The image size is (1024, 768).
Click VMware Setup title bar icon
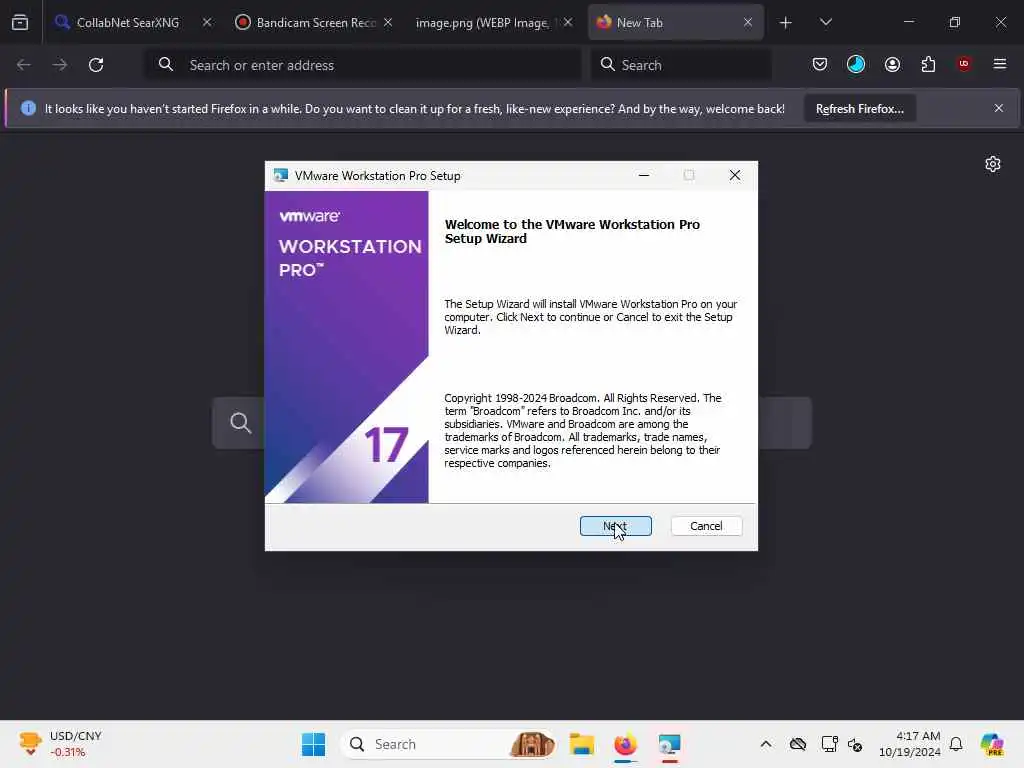tap(281, 175)
